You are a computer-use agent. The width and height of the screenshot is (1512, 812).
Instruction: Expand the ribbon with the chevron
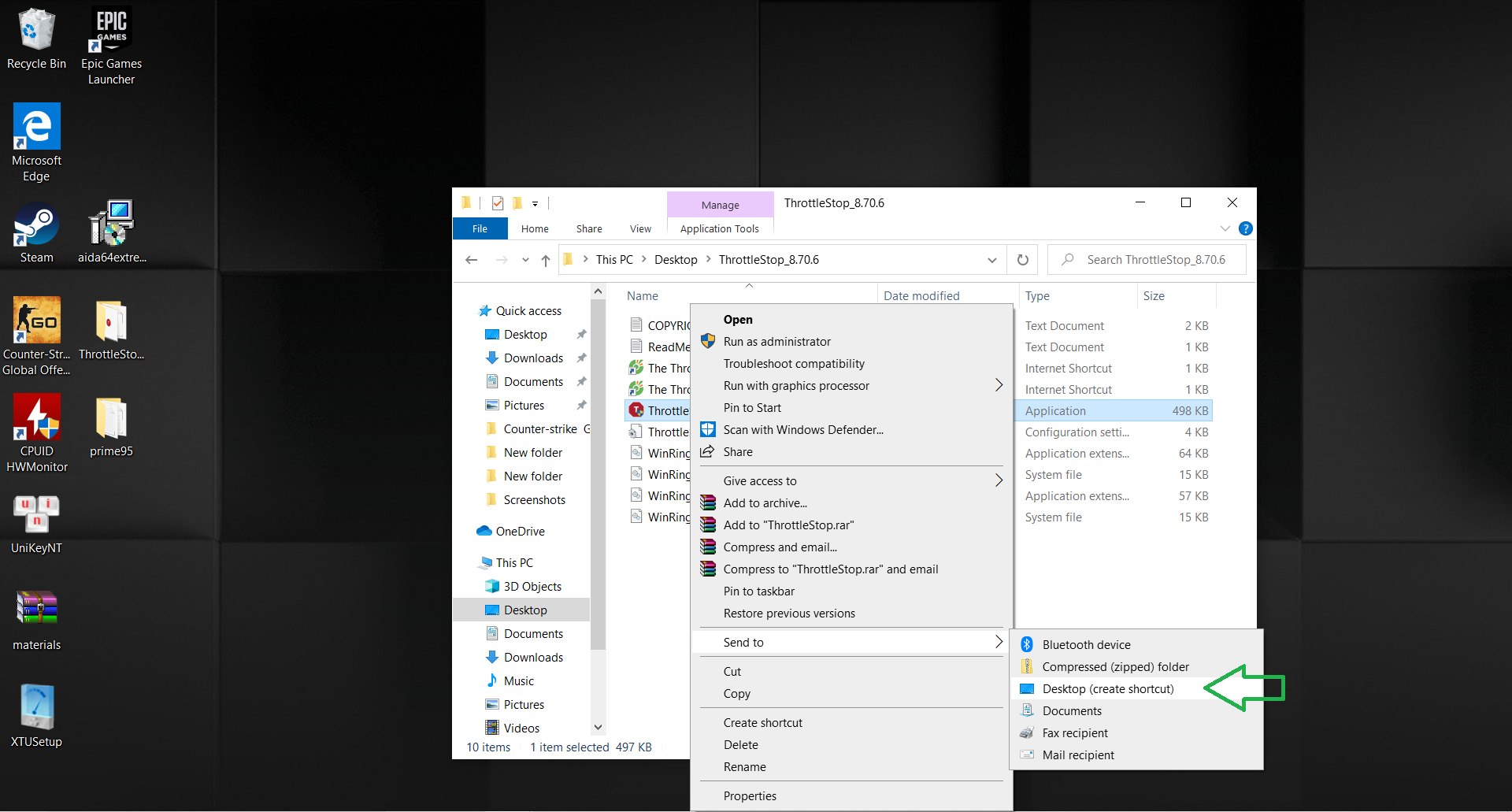1225,228
